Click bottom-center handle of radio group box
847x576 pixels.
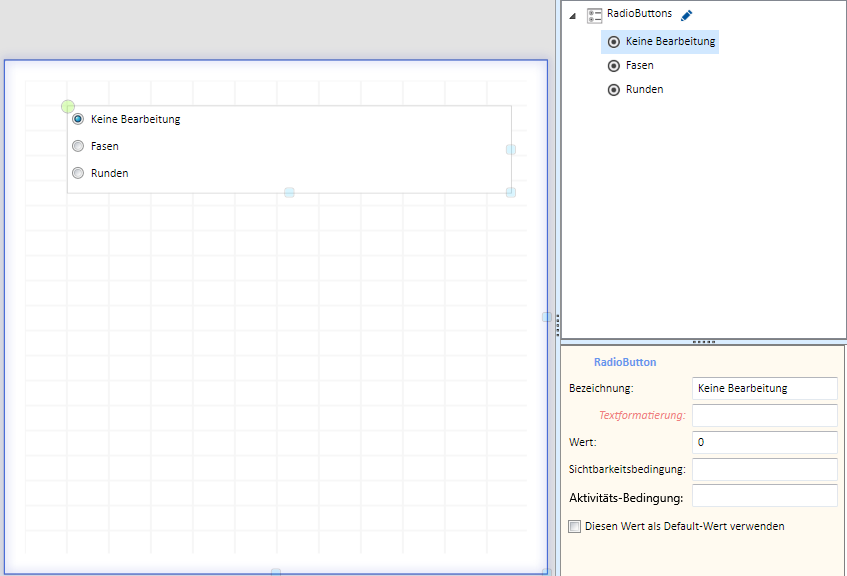(289, 192)
